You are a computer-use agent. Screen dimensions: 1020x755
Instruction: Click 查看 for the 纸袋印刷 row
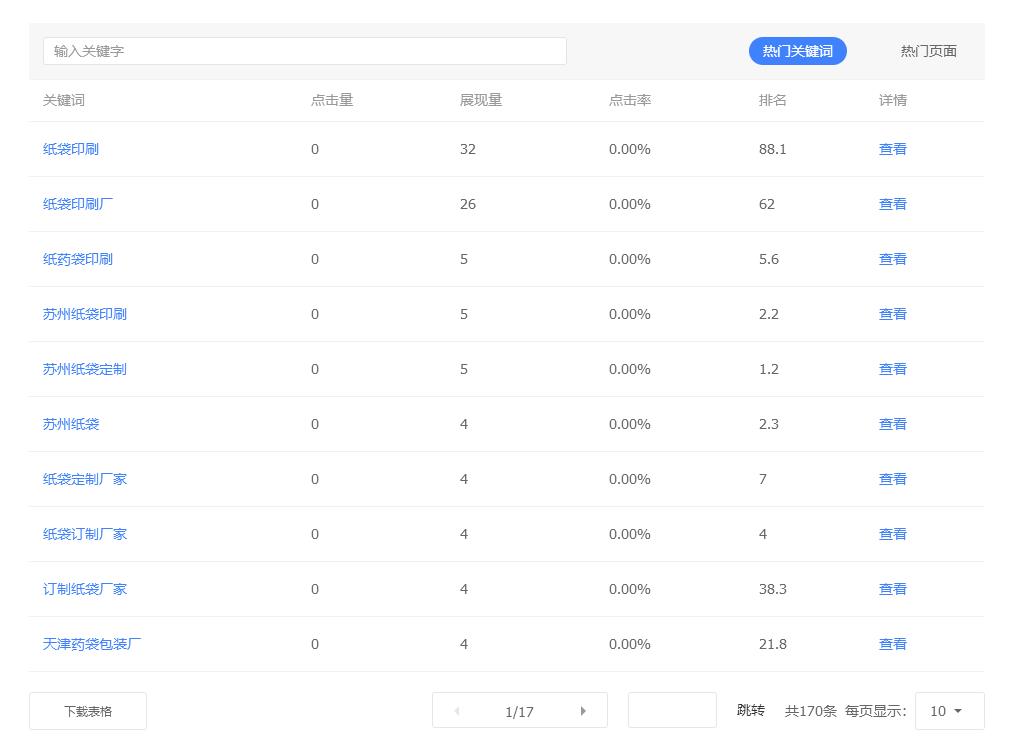(892, 149)
